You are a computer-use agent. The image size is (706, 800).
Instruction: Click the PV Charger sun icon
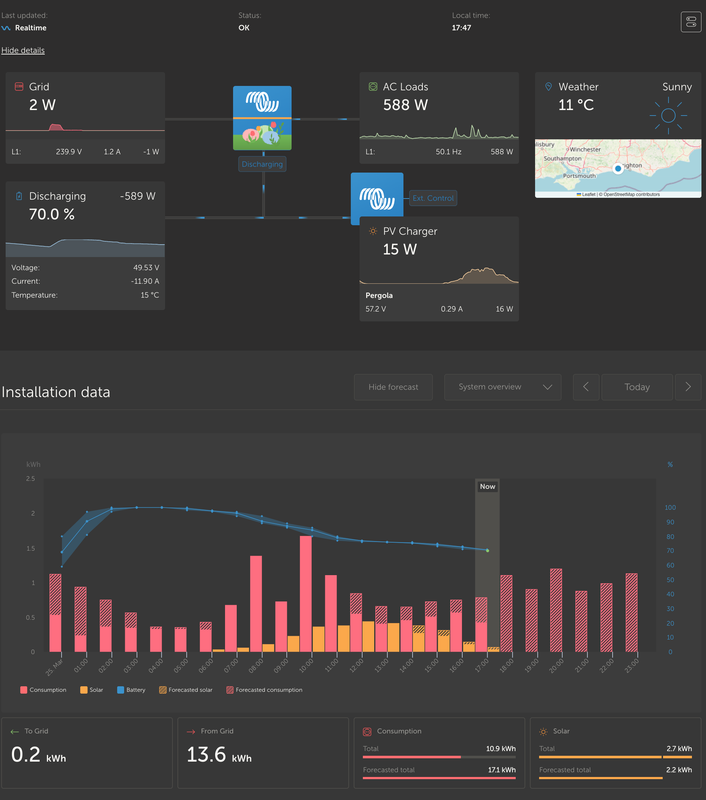coord(373,231)
